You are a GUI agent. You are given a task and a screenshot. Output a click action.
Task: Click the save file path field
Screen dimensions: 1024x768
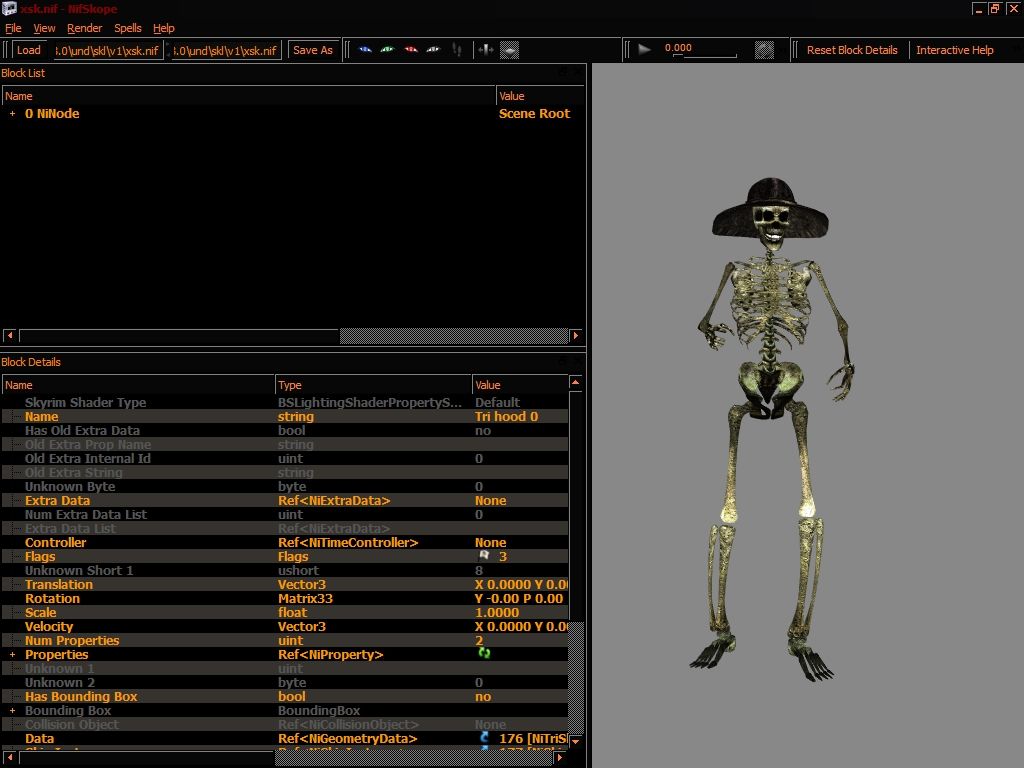pyautogui.click(x=227, y=51)
